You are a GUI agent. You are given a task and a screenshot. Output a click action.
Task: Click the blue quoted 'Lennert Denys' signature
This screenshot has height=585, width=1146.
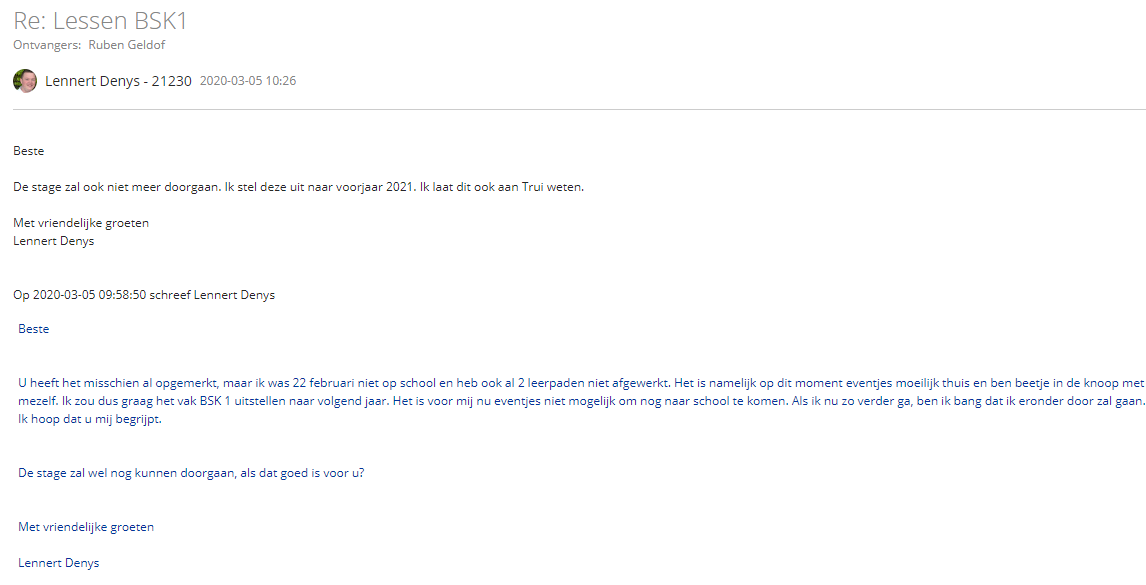pyautogui.click(x=59, y=563)
